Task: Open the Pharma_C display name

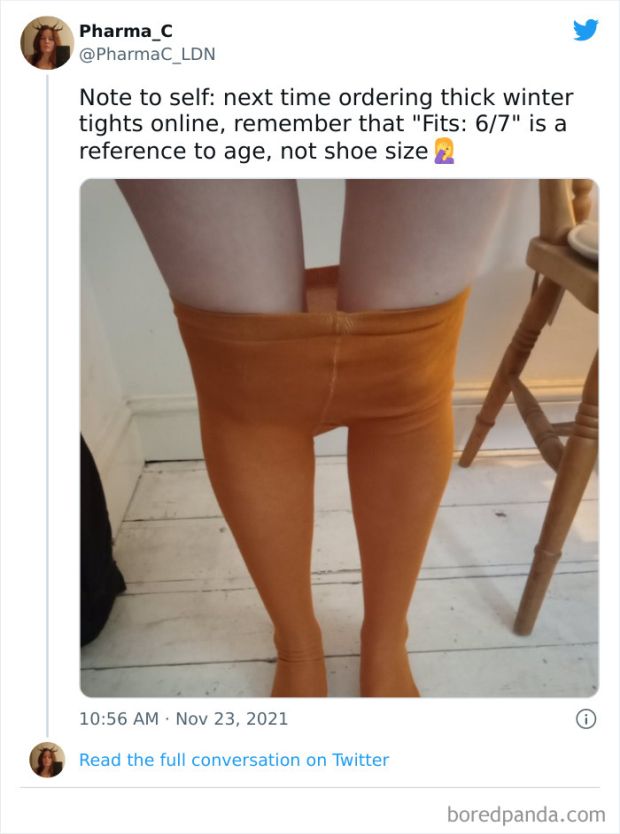Action: point(126,31)
